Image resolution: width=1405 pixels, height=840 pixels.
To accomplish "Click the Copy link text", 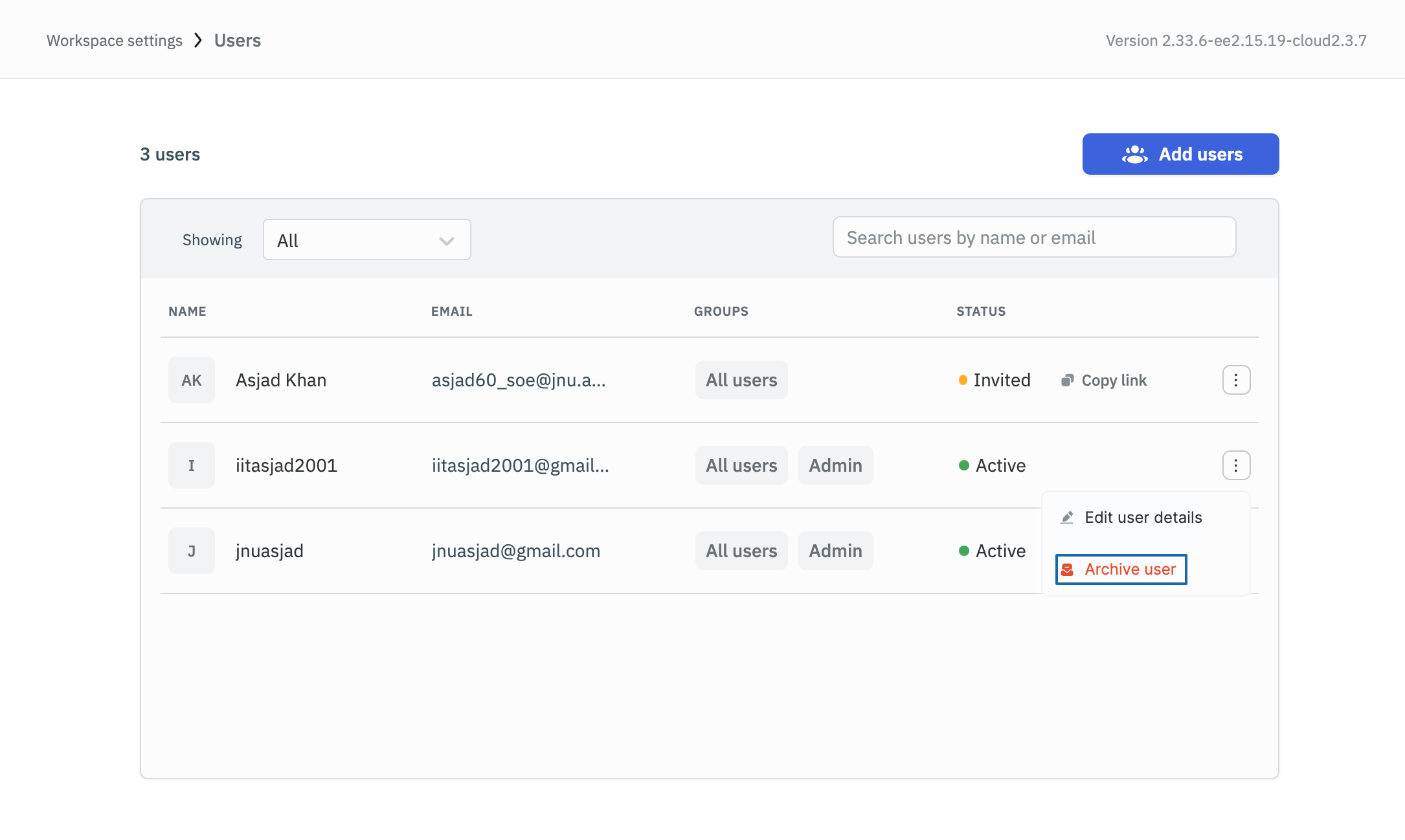I will click(x=1114, y=381).
